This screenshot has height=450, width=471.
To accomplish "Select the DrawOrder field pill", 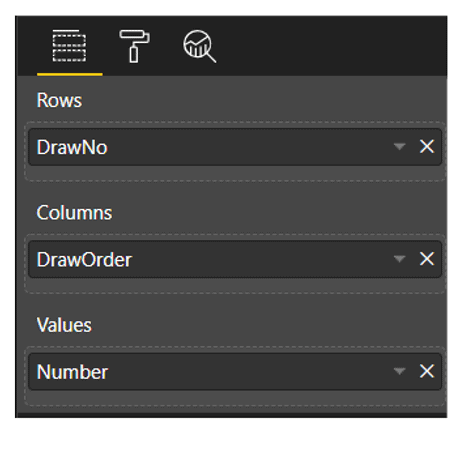I will (235, 259).
